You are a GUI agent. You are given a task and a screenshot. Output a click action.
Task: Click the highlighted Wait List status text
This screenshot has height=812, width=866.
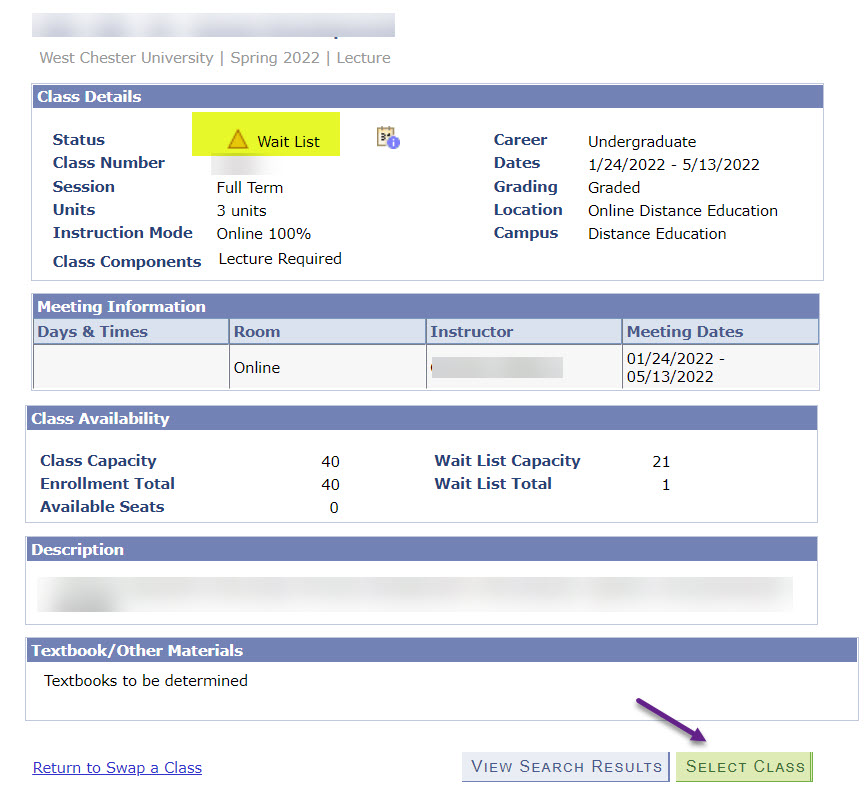pos(288,142)
